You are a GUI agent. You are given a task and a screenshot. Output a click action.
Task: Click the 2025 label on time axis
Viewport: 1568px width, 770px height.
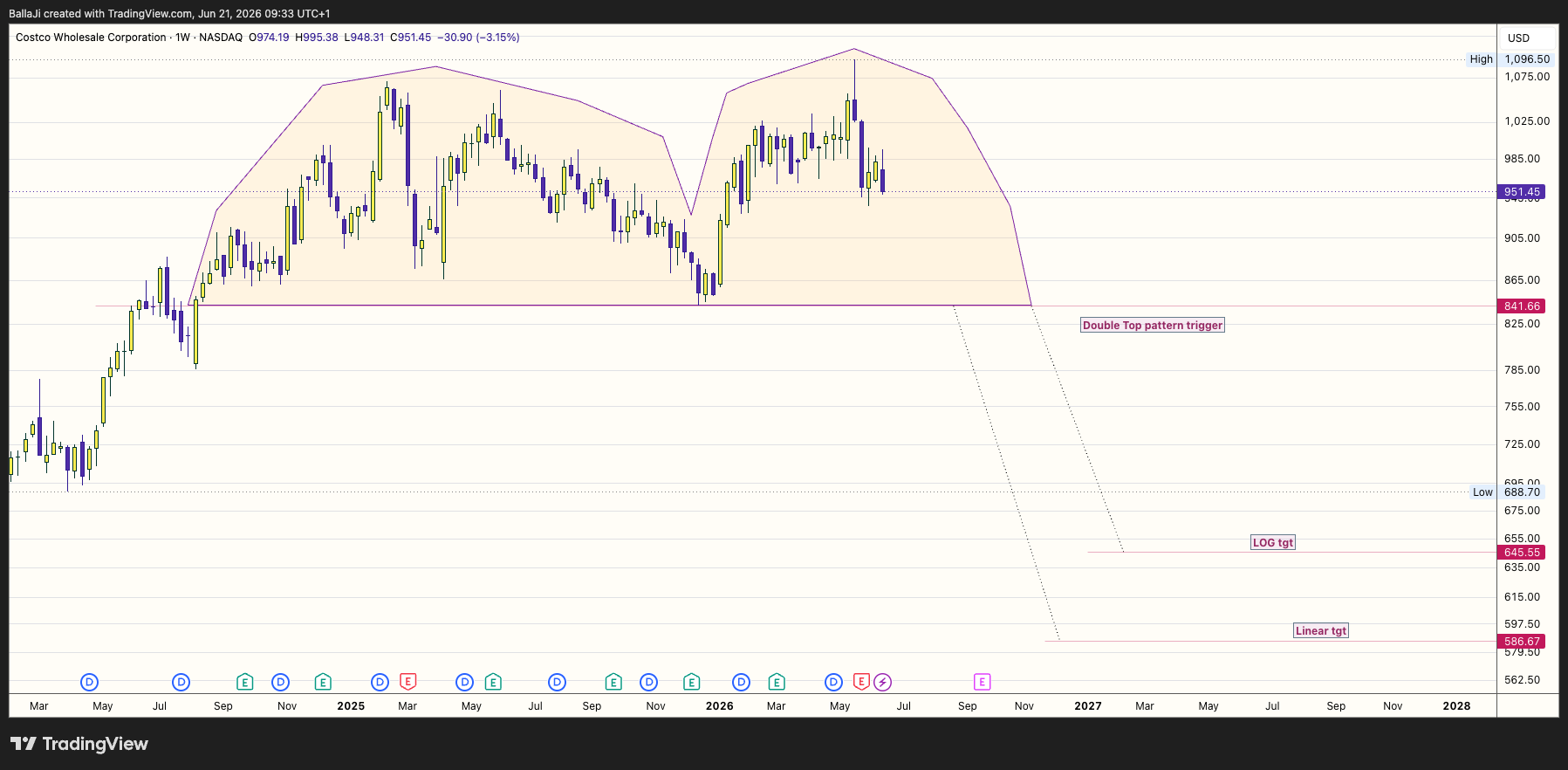coord(351,706)
